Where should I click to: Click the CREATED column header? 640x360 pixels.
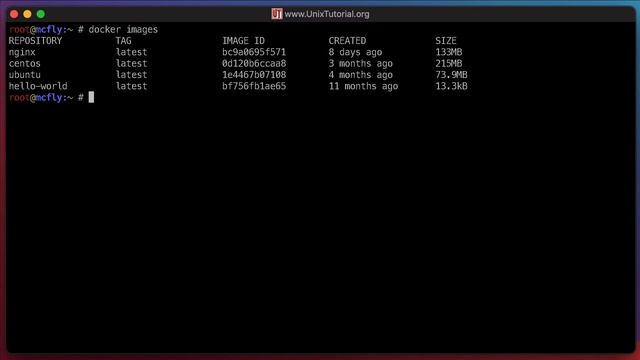347,41
